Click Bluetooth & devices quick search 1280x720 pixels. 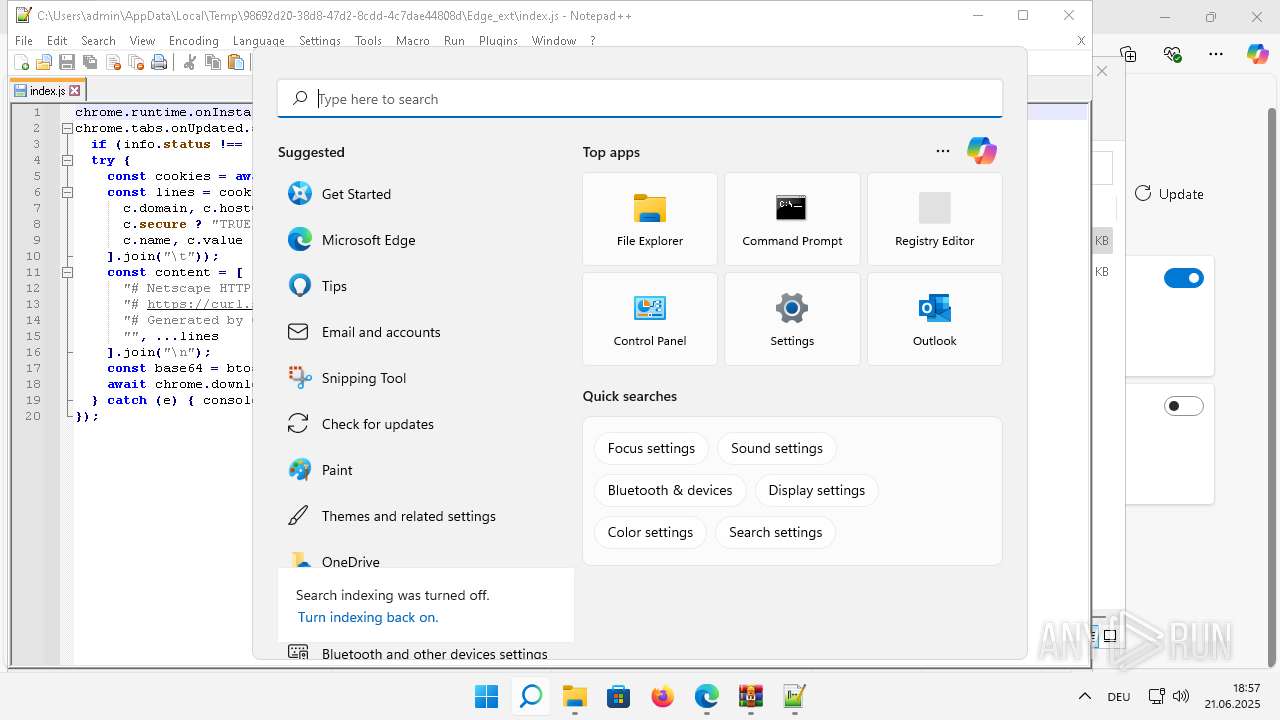(x=670, y=490)
